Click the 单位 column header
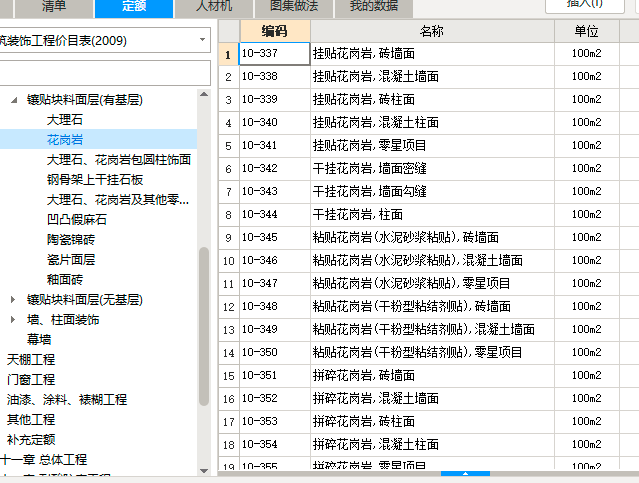639x483 pixels. pyautogui.click(x=587, y=31)
